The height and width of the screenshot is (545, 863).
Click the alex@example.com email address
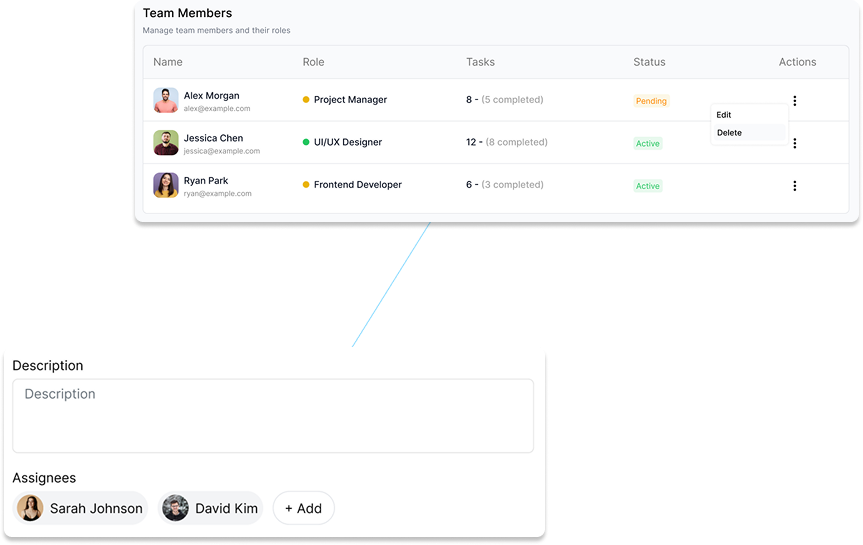tap(217, 108)
